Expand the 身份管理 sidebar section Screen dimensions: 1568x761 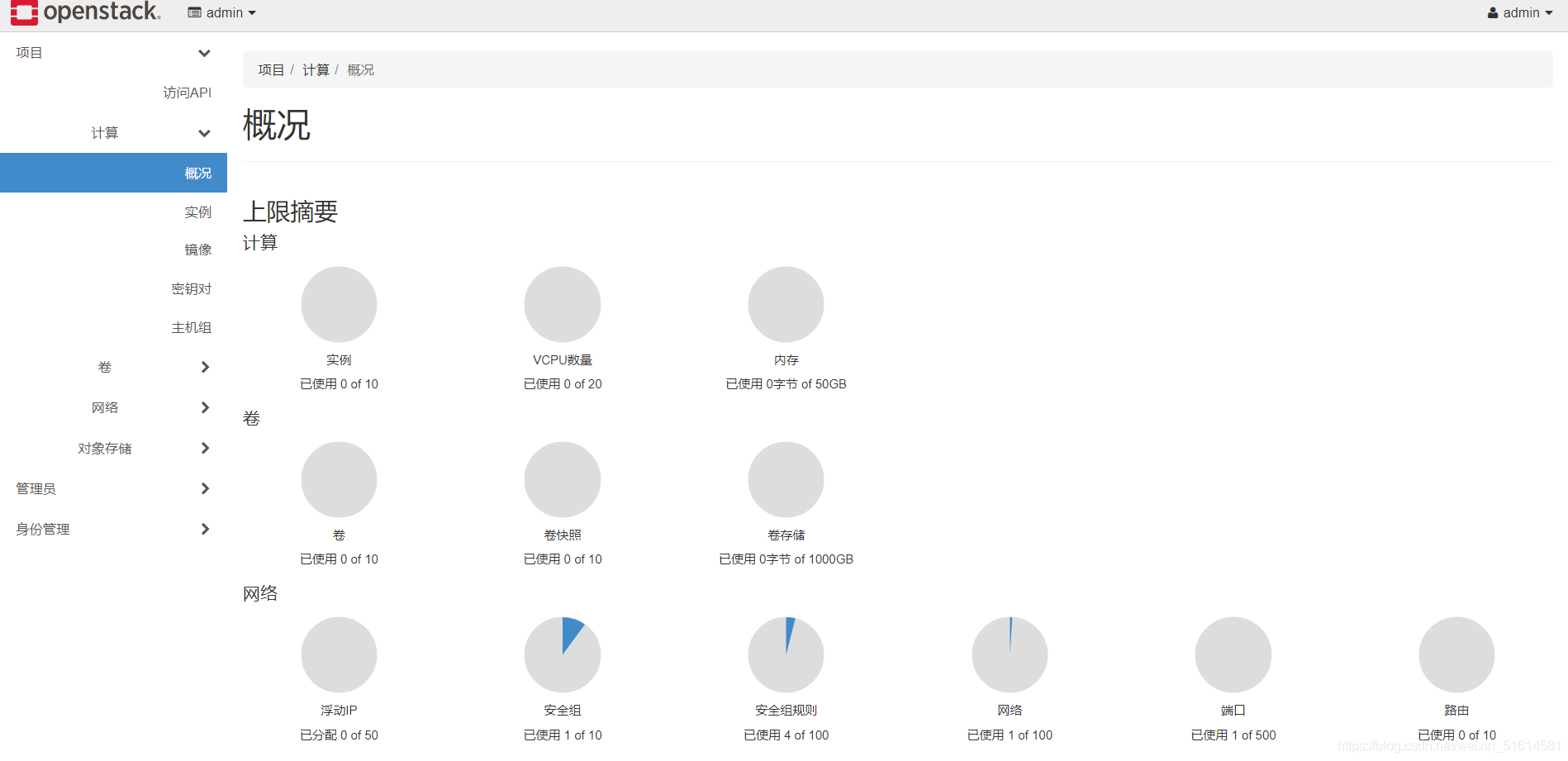[113, 529]
